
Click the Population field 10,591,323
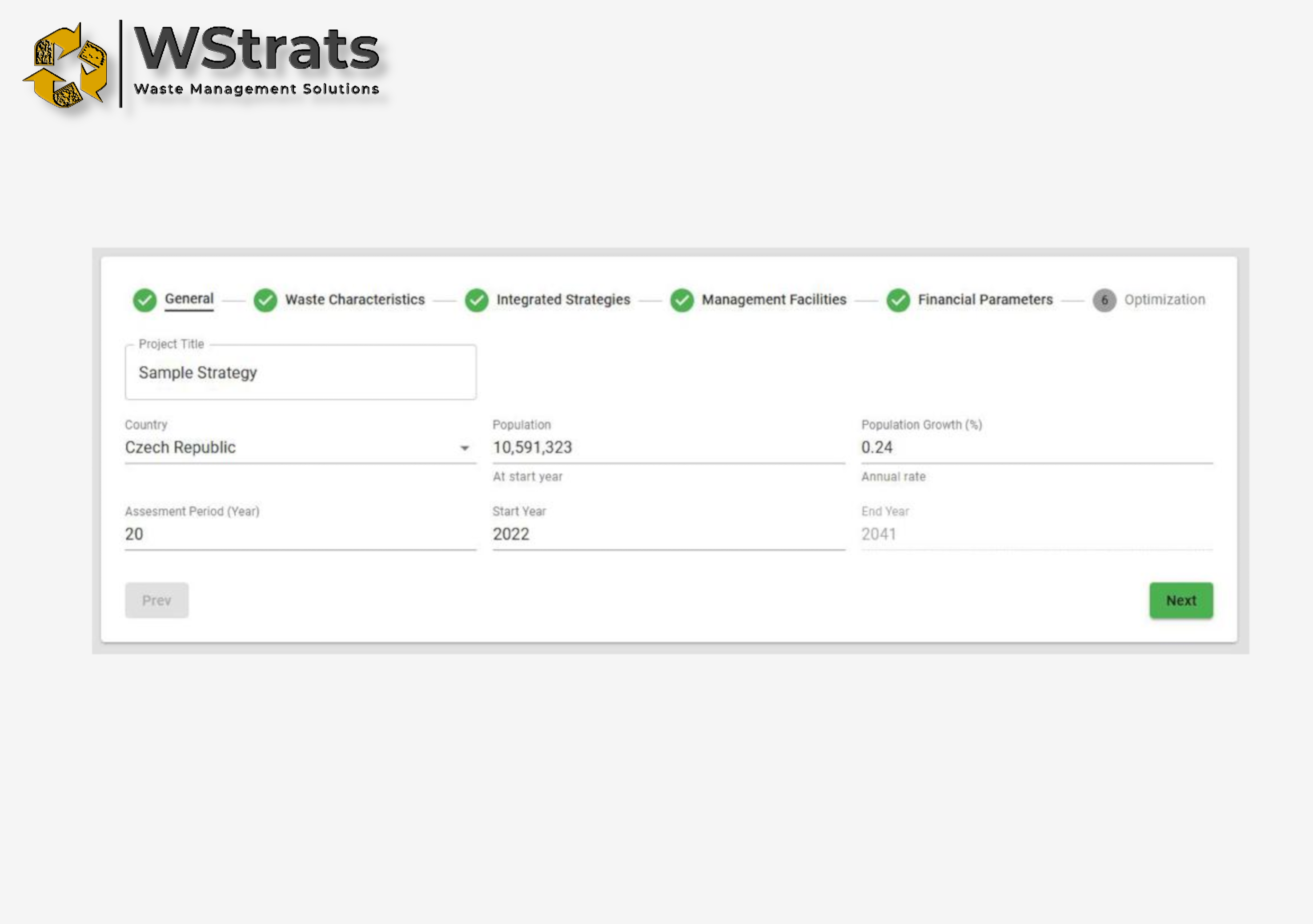tap(669, 448)
